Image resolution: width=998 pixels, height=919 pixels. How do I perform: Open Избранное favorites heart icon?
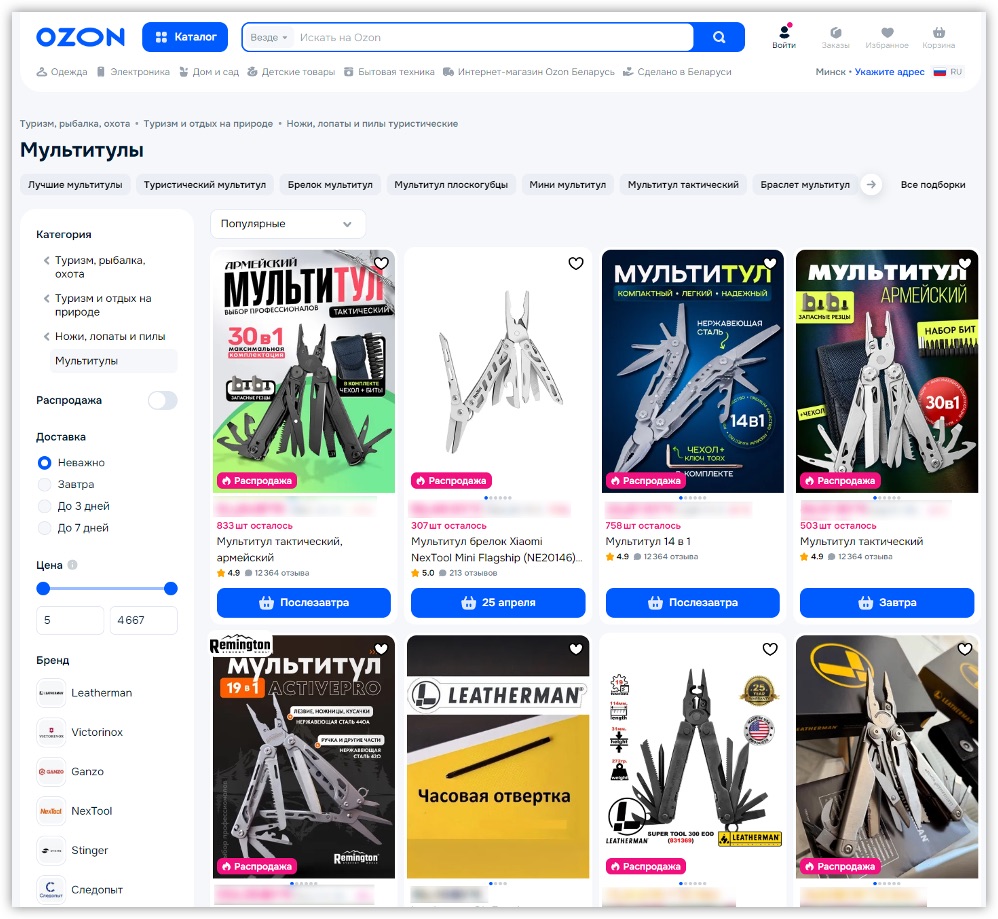(x=887, y=33)
